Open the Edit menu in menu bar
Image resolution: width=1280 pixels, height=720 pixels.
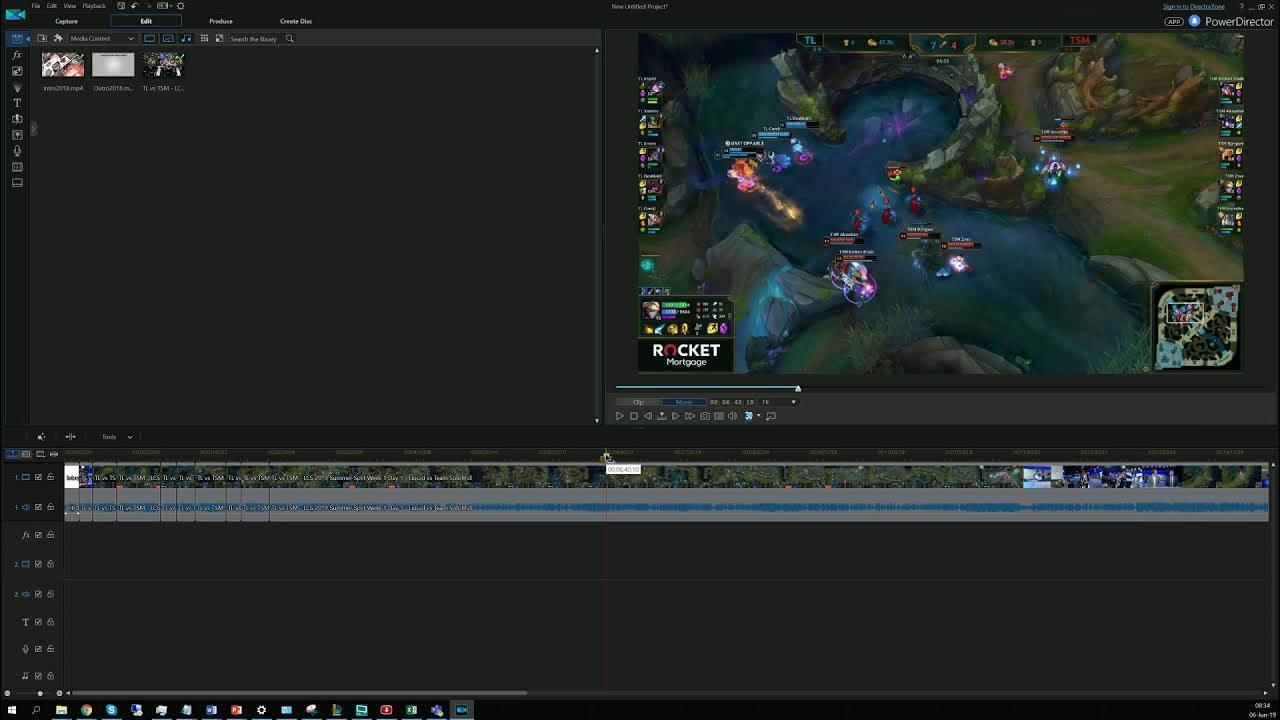tap(52, 6)
